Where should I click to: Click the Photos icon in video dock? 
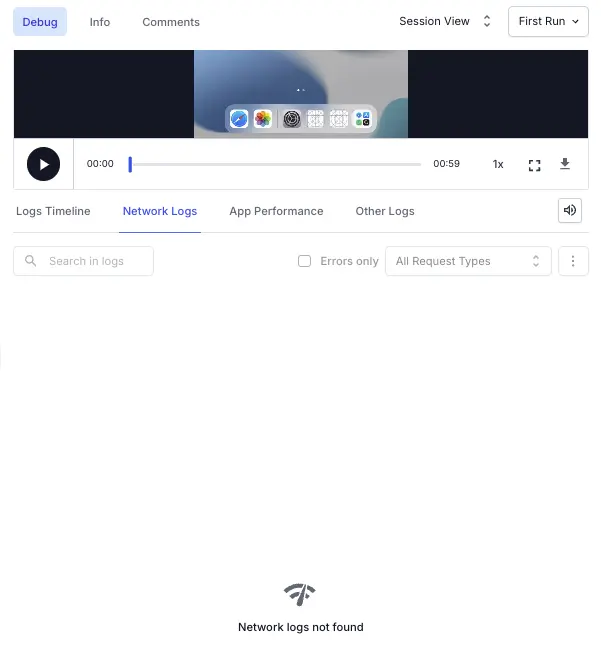pos(263,119)
